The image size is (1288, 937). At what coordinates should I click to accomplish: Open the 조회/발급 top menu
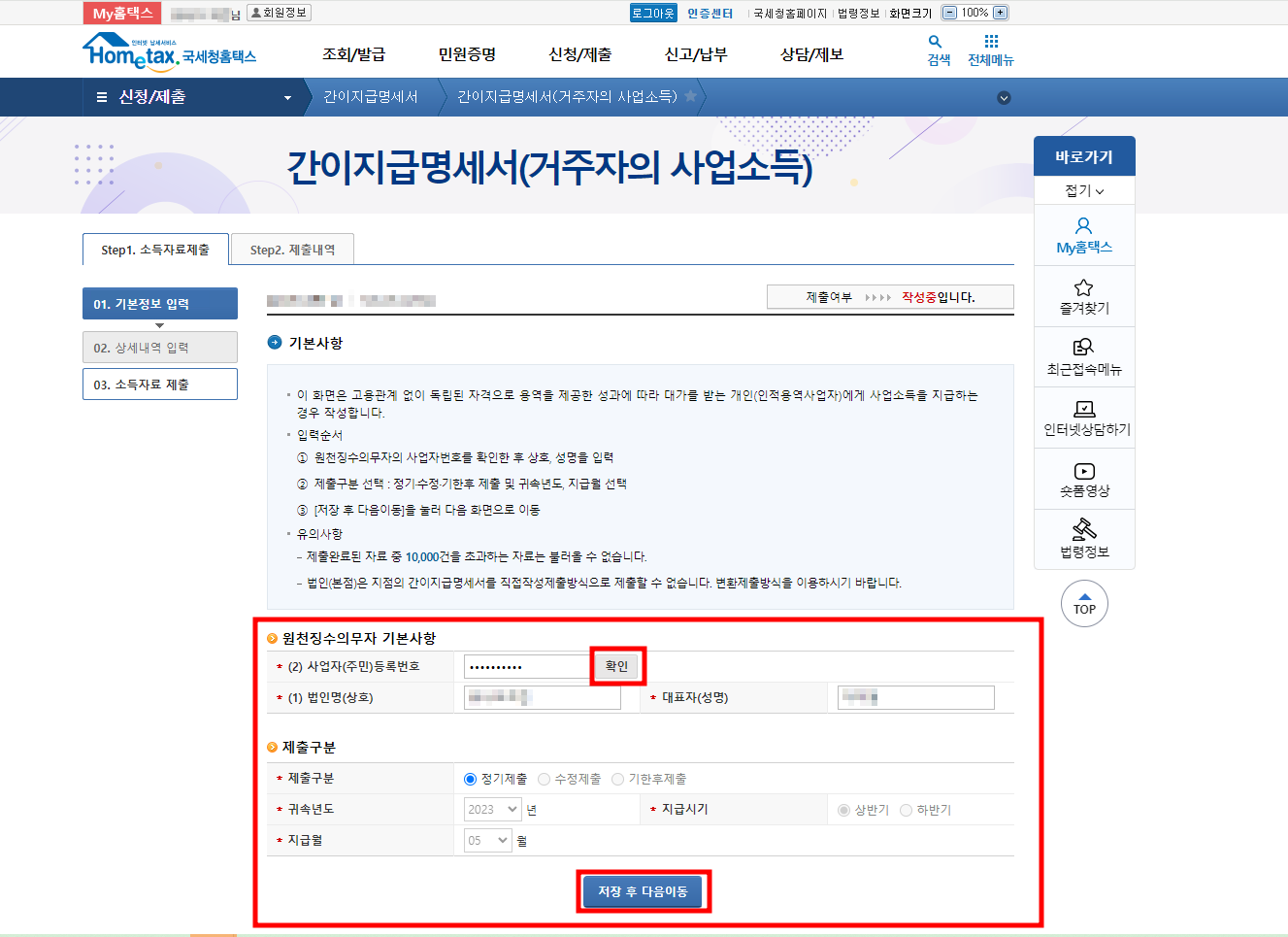pyautogui.click(x=353, y=54)
